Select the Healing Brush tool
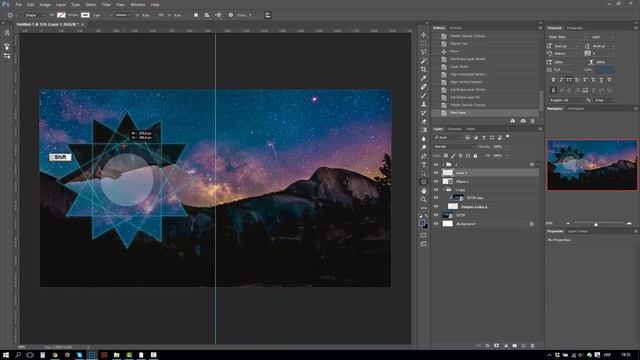 424,87
